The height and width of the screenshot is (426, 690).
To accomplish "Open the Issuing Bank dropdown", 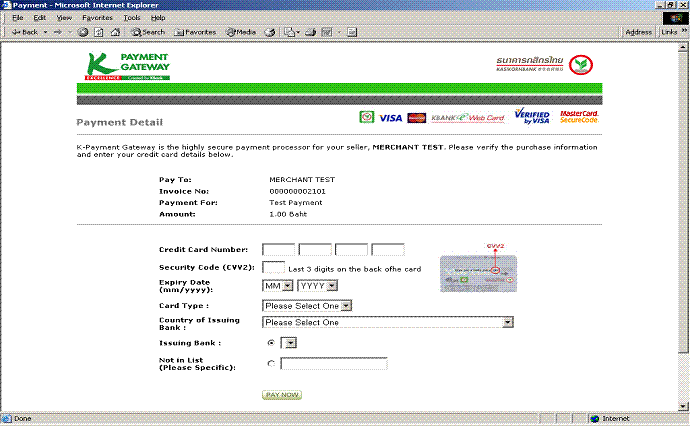I will click(289, 343).
